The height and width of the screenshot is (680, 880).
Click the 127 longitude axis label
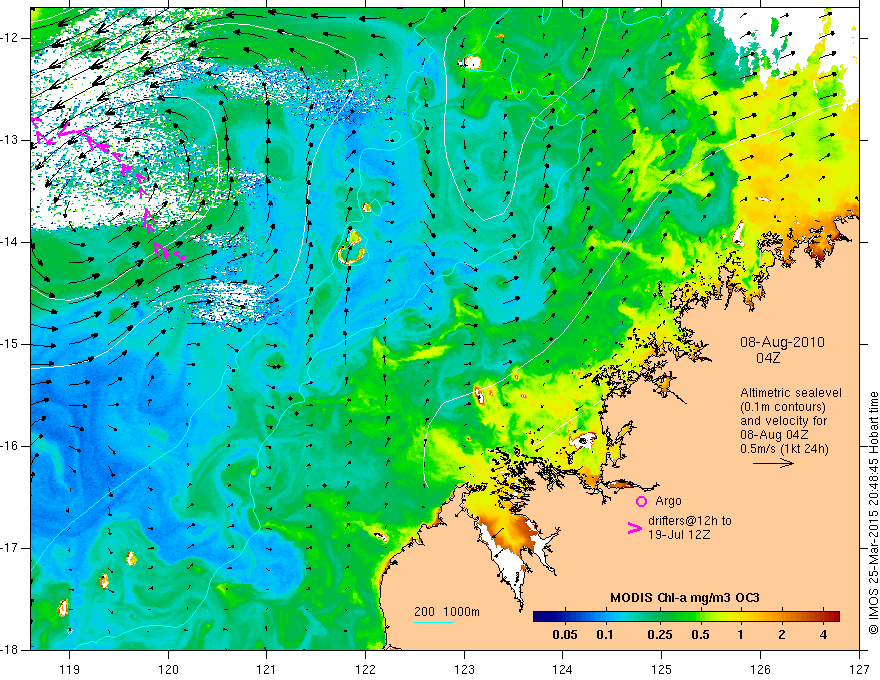pyautogui.click(x=859, y=669)
